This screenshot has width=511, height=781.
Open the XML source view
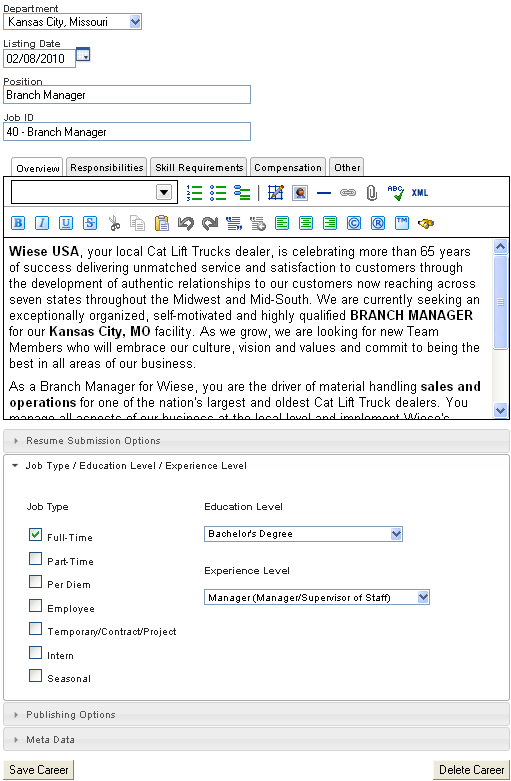[x=420, y=193]
